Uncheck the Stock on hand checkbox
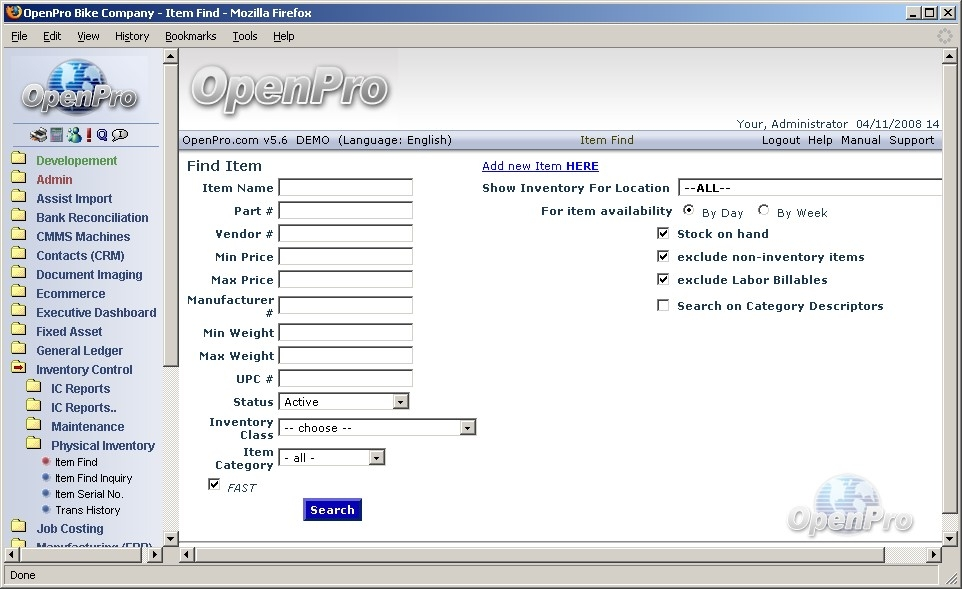The width and height of the screenshot is (962, 589). (663, 233)
